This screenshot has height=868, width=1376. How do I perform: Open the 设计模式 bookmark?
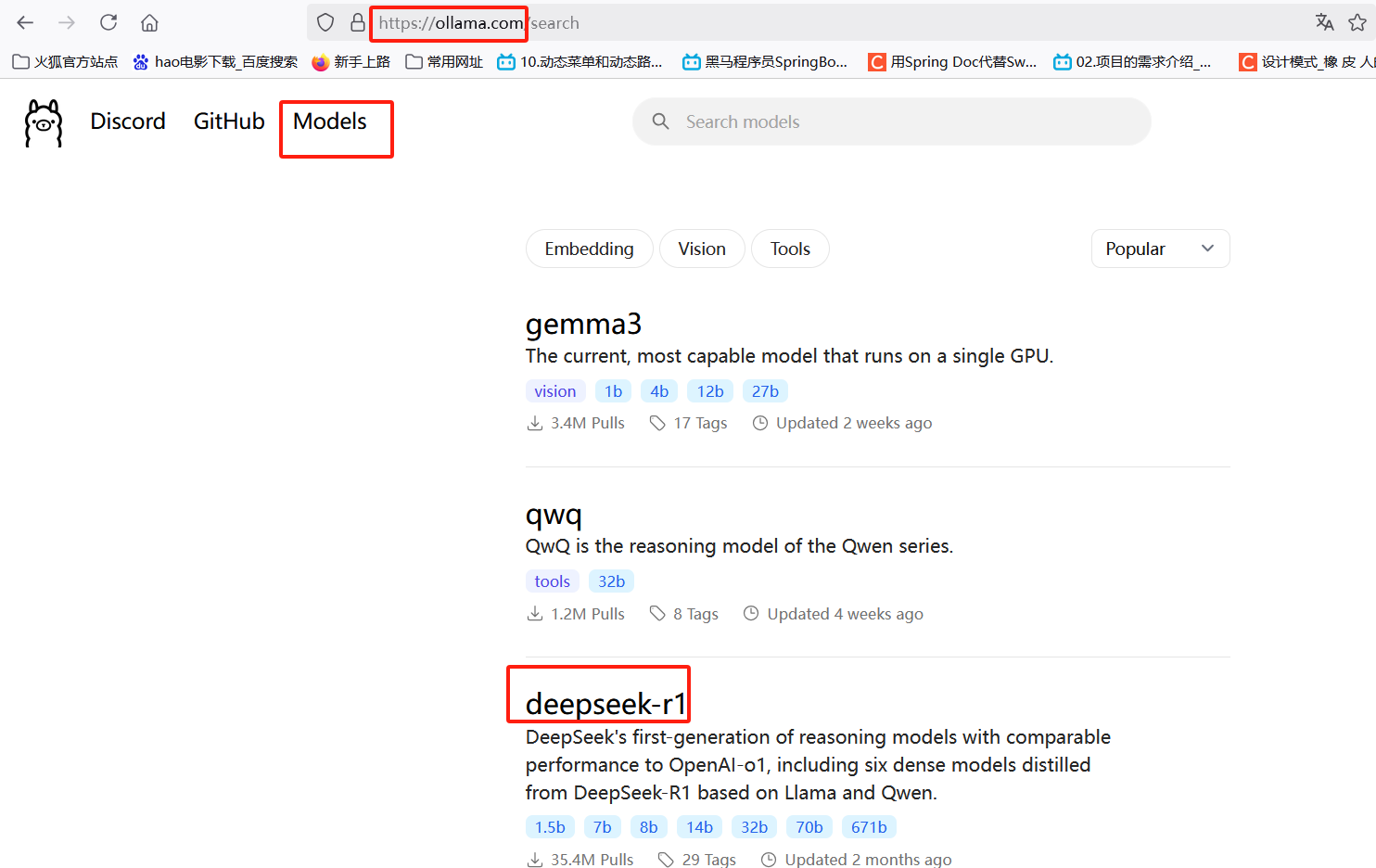[1306, 62]
